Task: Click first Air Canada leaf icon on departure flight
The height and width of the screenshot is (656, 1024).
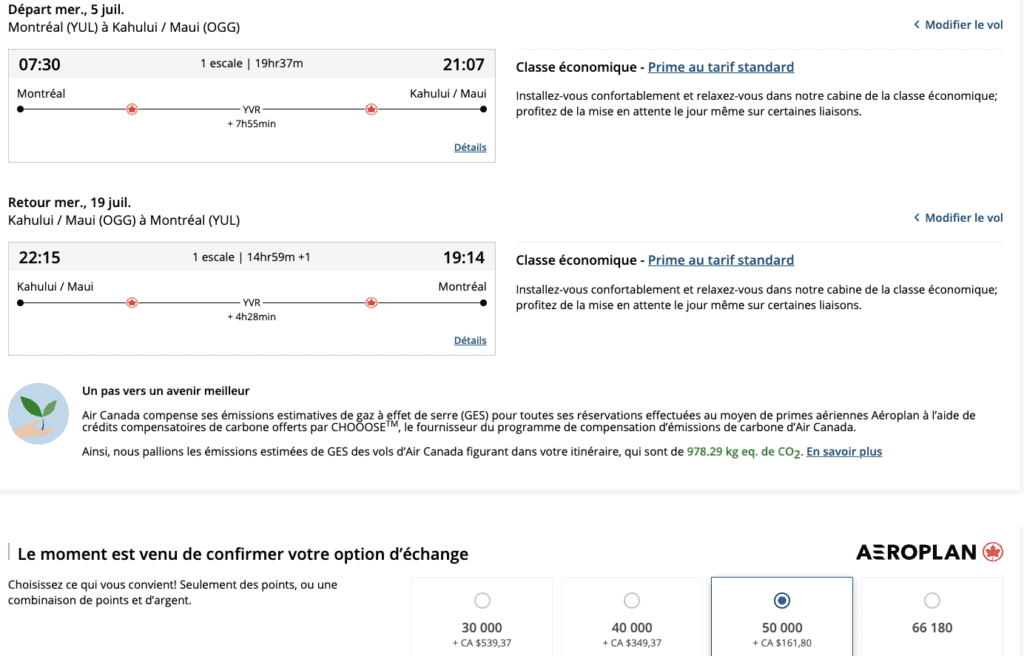Action: tap(132, 109)
